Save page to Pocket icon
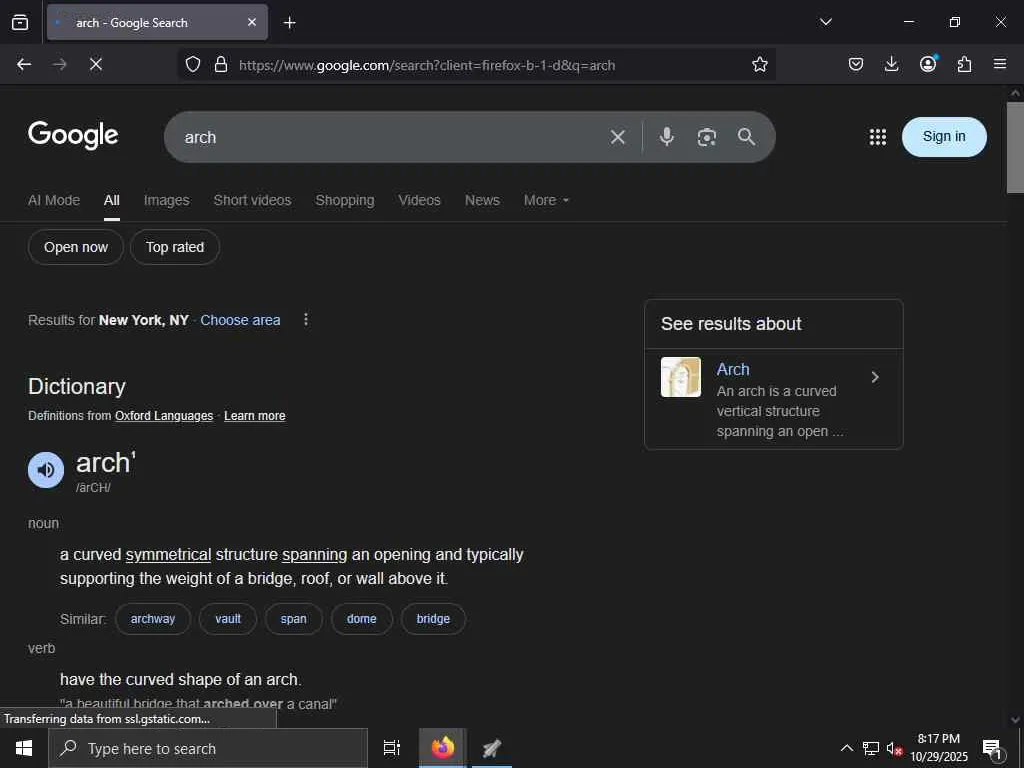Viewport: 1024px width, 768px height. point(856,64)
